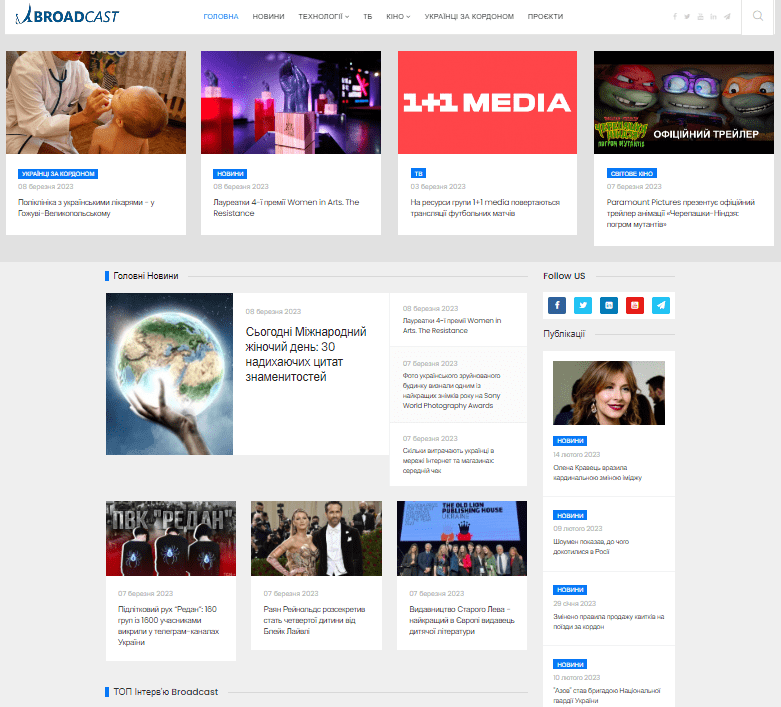
Task: Click Новини tag above Олена Кравець article
Action: click(570, 440)
